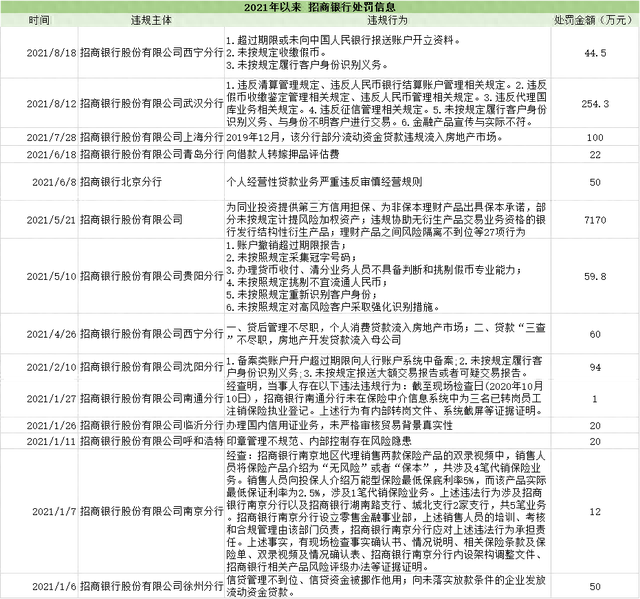Click the date cell 2021/1/6
This screenshot has width=640, height=599.
[54, 586]
